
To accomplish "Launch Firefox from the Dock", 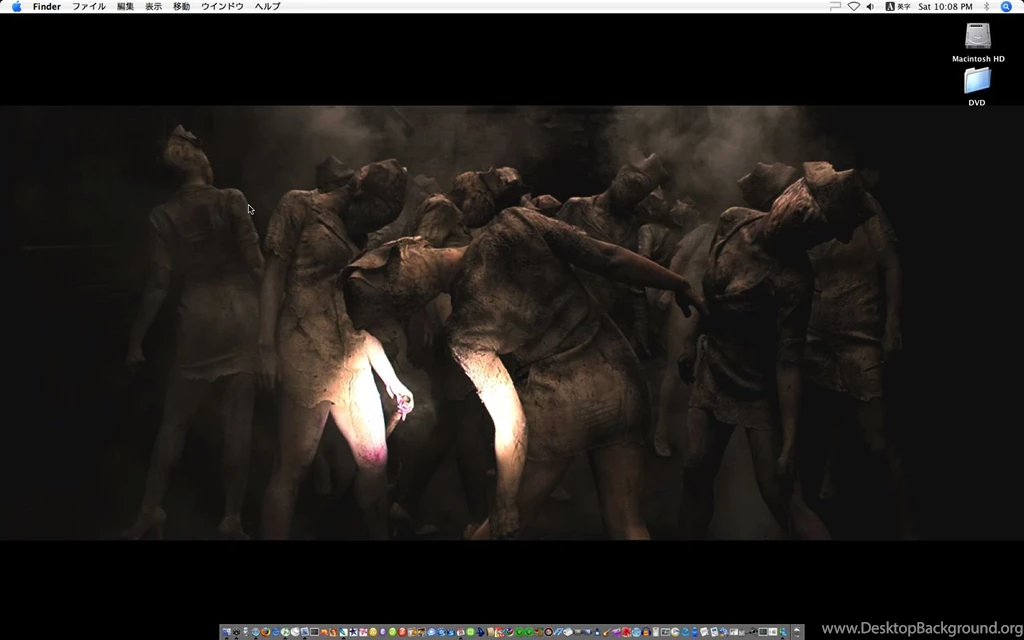I will 266,632.
